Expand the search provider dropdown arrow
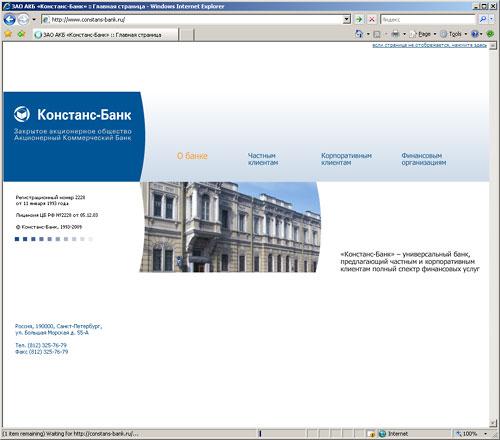 [491, 20]
